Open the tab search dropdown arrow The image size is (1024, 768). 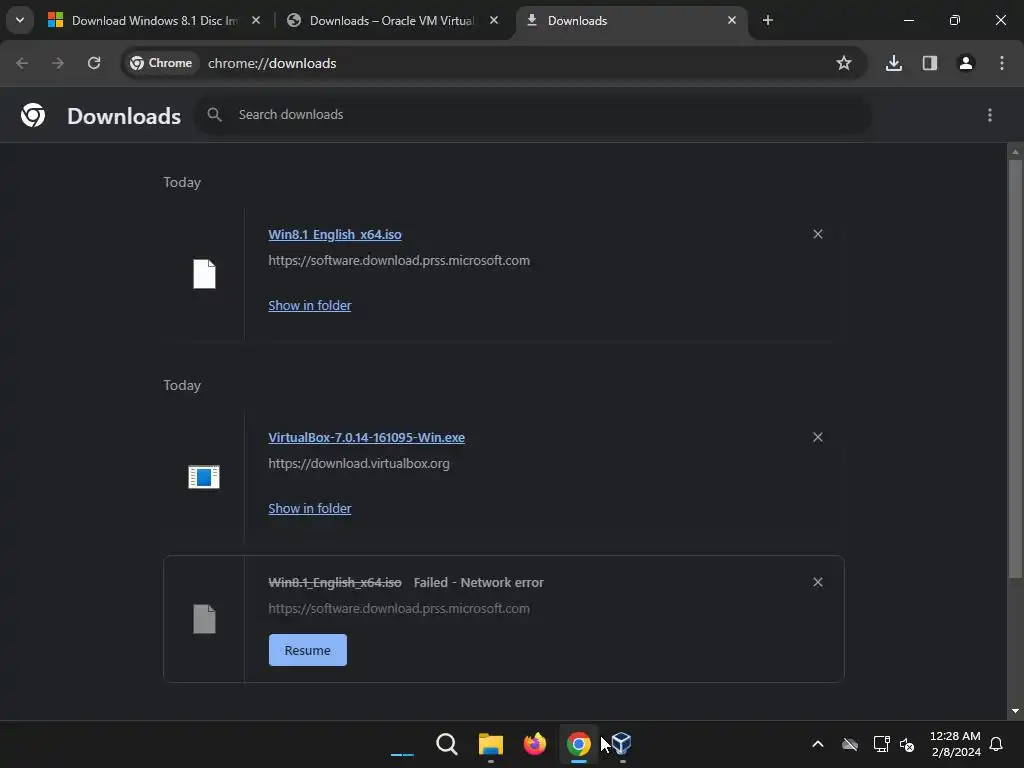point(20,20)
